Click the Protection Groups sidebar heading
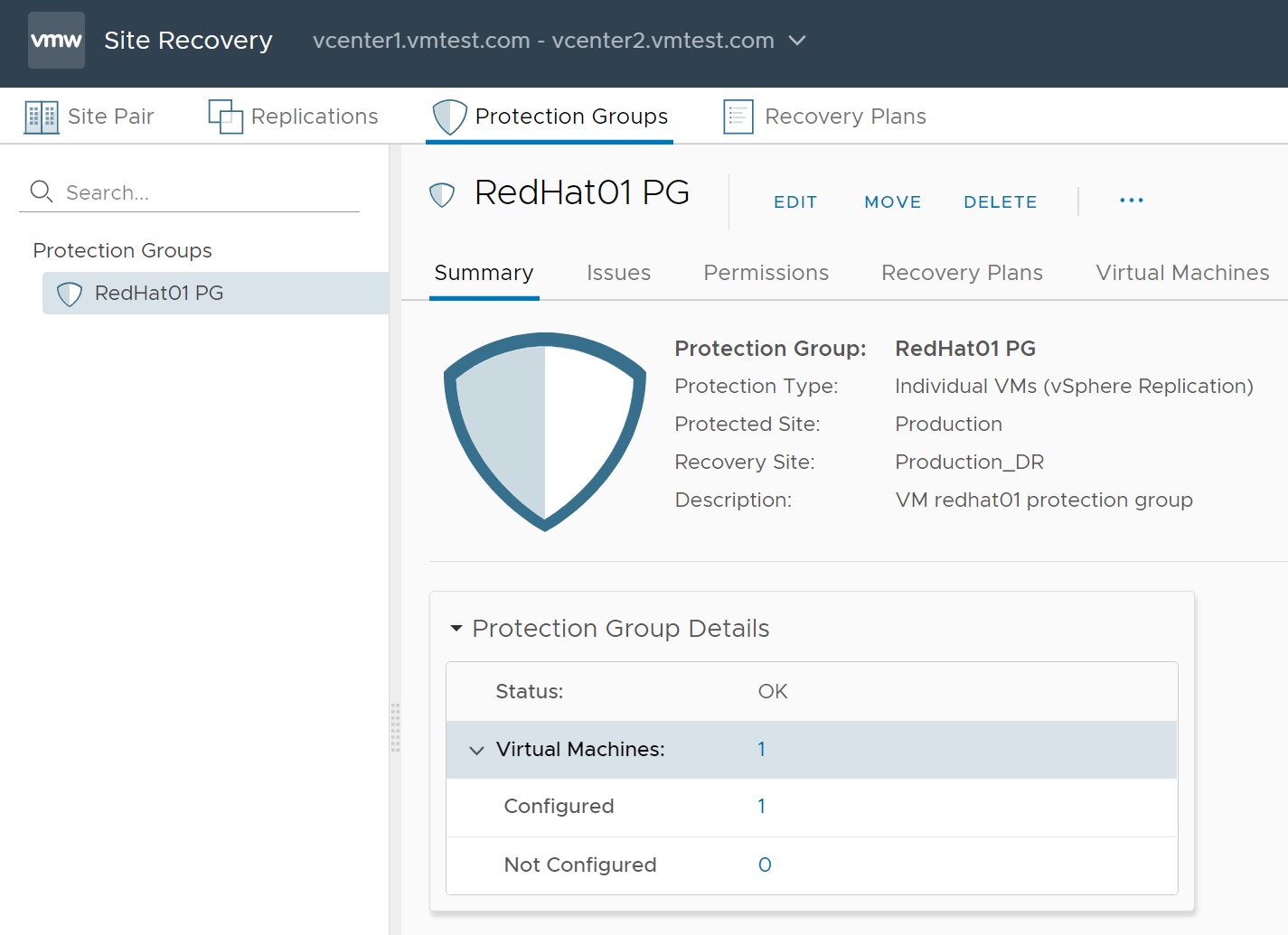The image size is (1288, 935). pyautogui.click(x=122, y=250)
